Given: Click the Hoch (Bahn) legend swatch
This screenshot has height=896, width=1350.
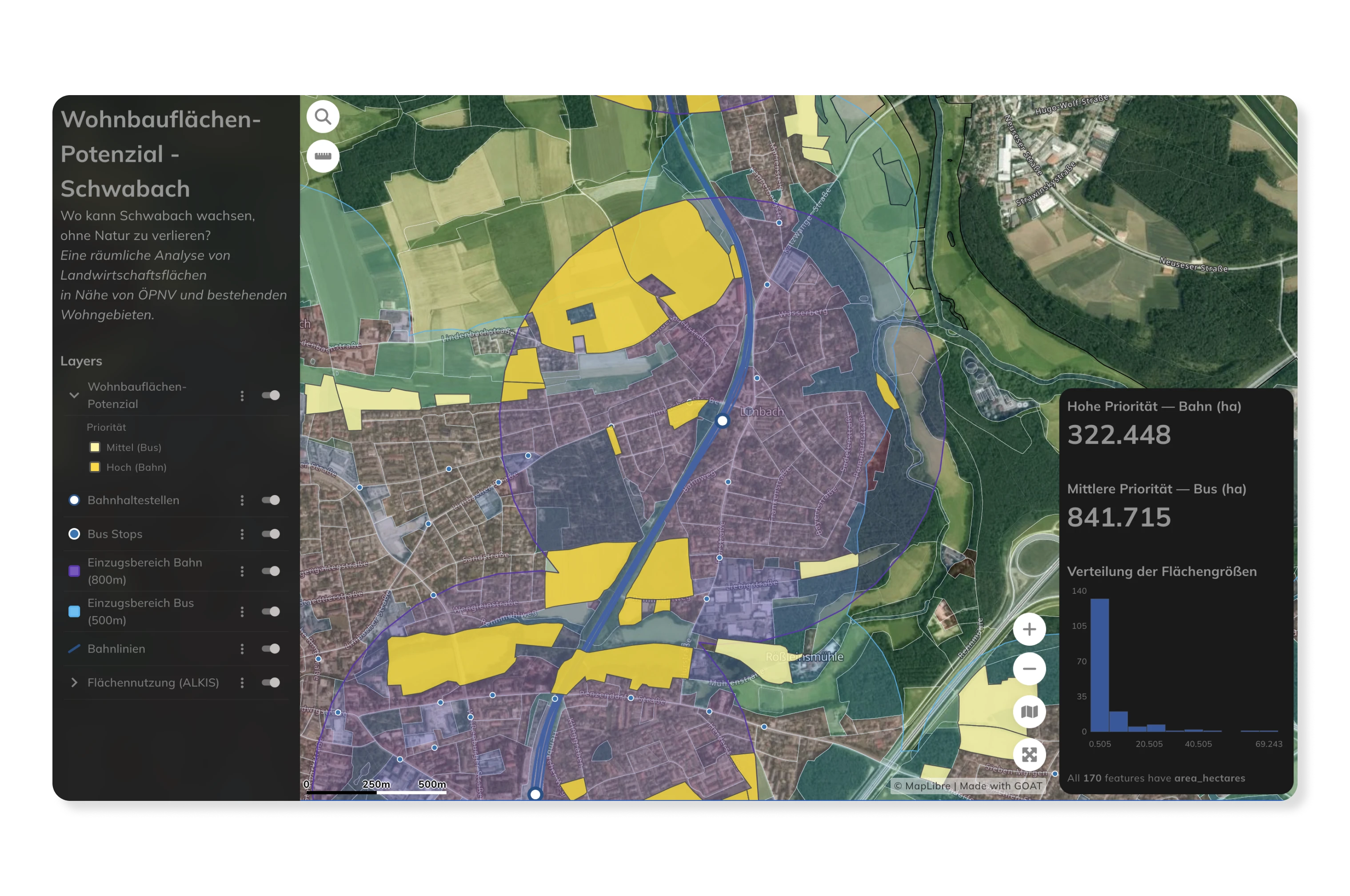Looking at the screenshot, I should click(95, 468).
